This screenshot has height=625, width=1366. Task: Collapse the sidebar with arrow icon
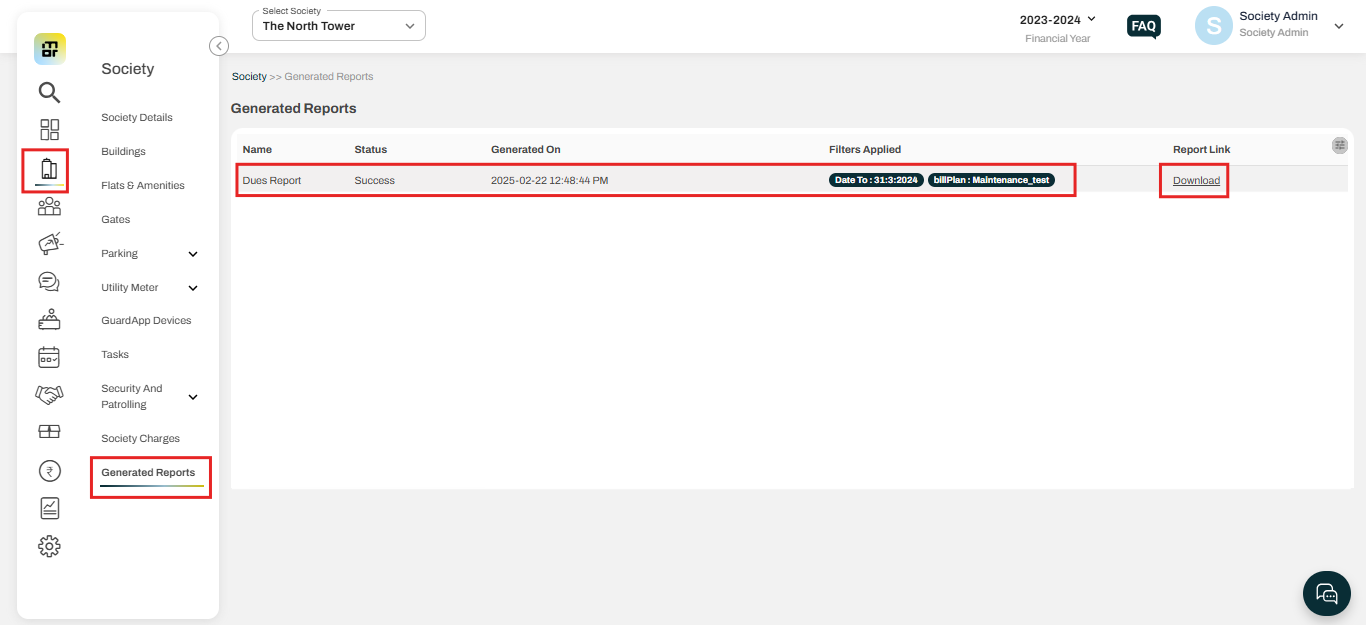[x=219, y=46]
